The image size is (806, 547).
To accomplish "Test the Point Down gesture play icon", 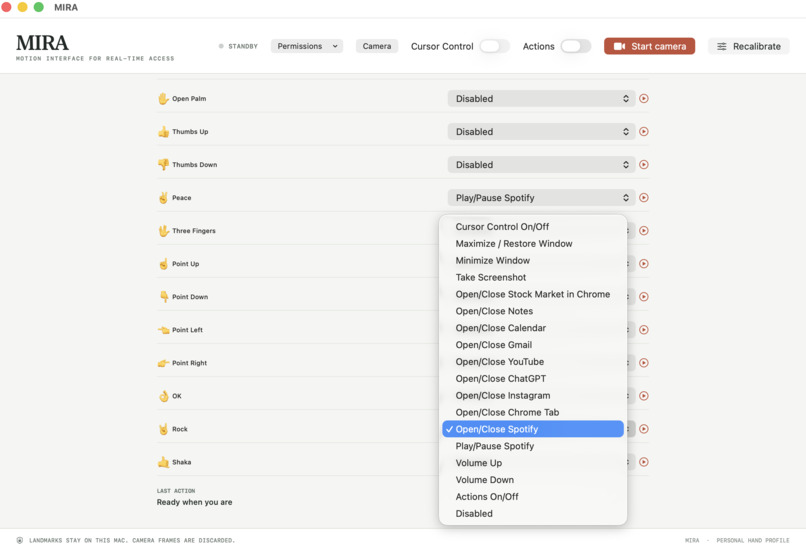I will click(644, 297).
